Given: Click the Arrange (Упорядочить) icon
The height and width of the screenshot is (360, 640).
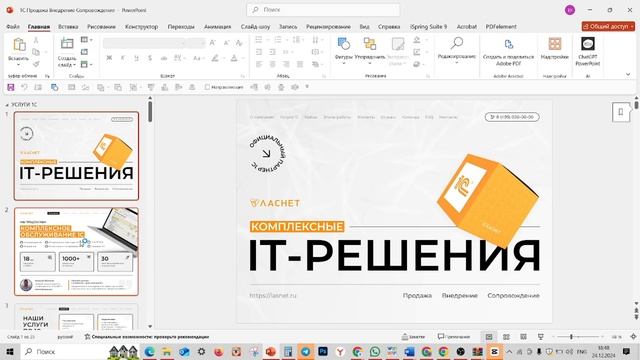Looking at the screenshot, I should point(370,43).
